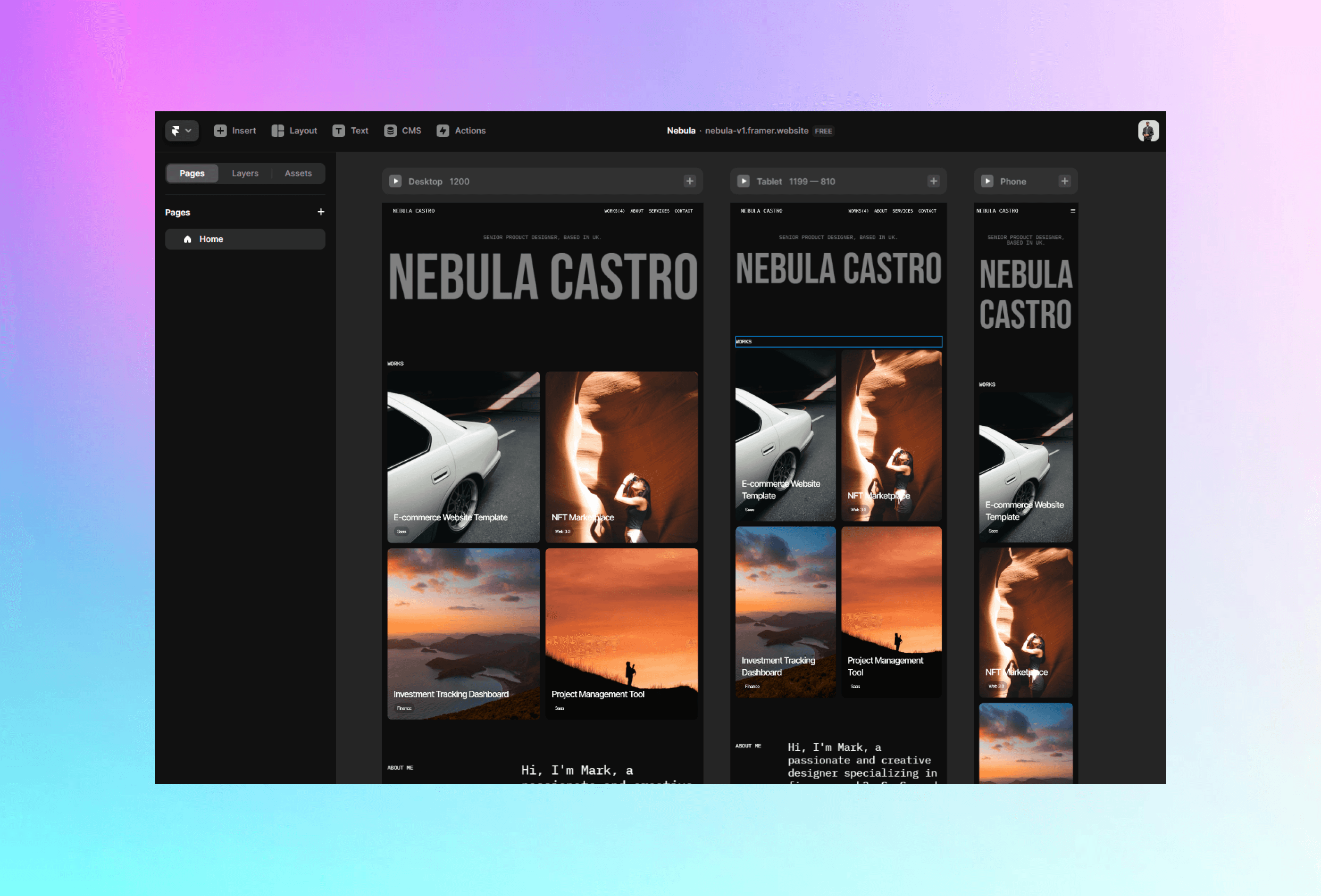The width and height of the screenshot is (1321, 896).
Task: Open the hamburger menu in the Phone frame
Action: click(1072, 210)
